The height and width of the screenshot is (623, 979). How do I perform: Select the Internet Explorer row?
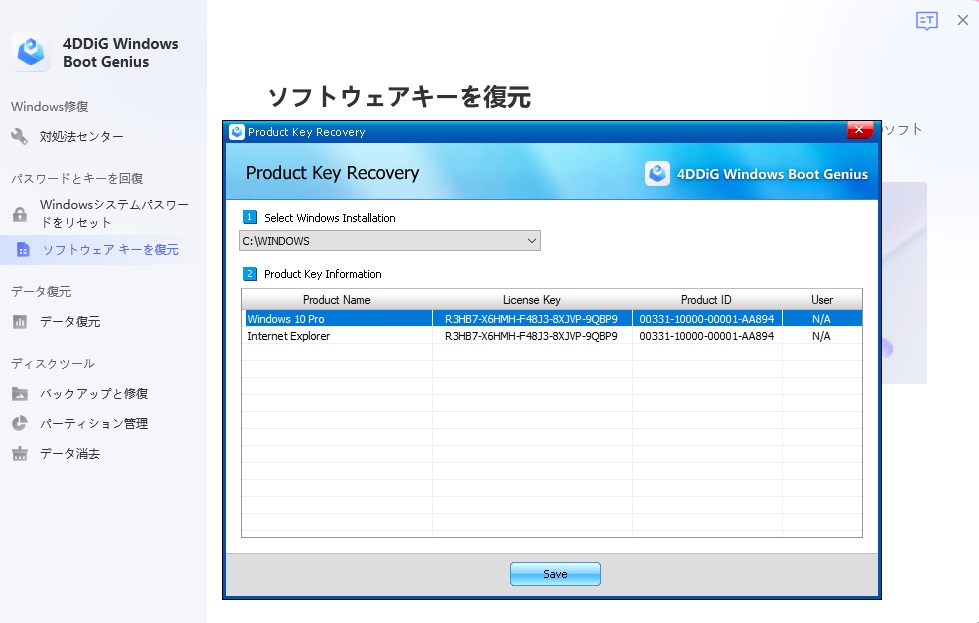(552, 336)
